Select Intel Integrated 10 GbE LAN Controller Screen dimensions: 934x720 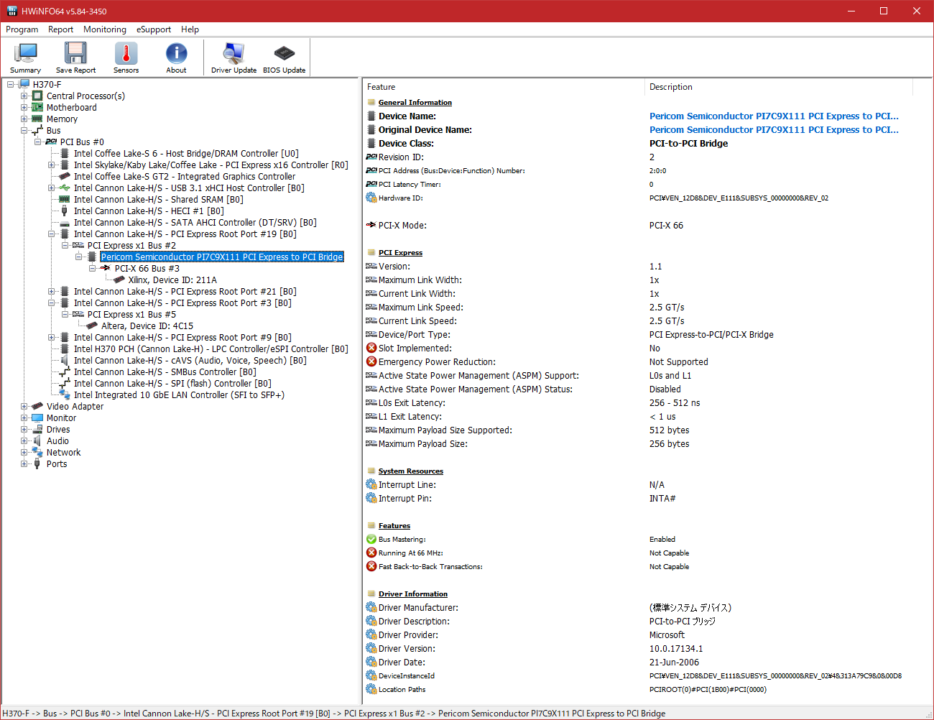coord(179,395)
